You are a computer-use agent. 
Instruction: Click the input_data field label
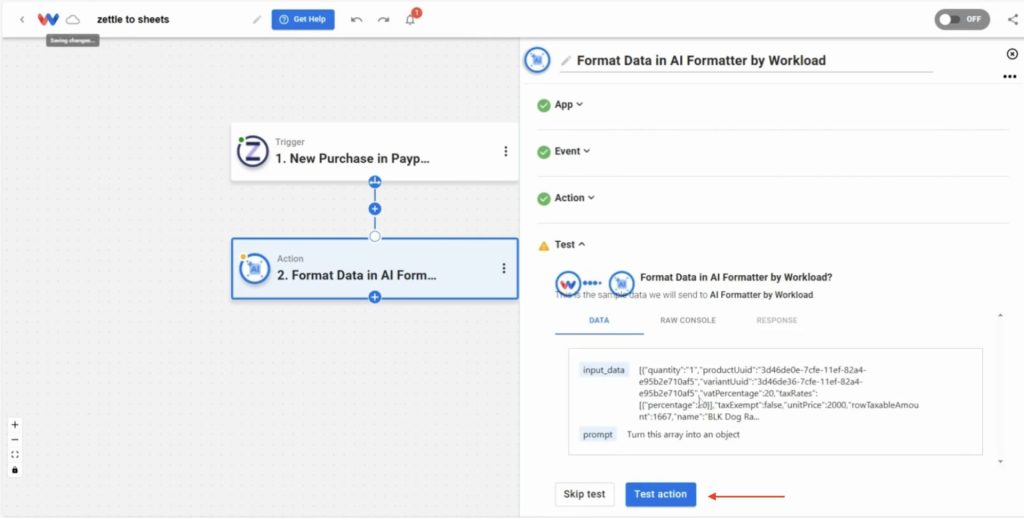(604, 370)
